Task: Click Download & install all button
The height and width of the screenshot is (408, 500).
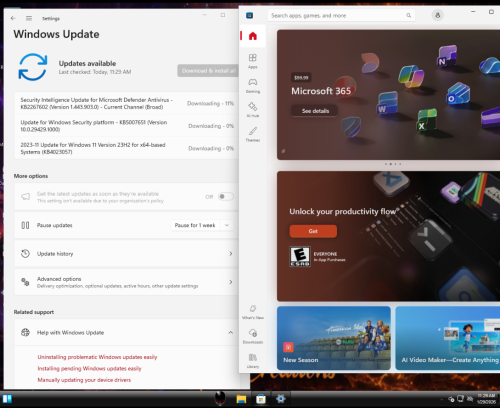Action: coord(208,71)
